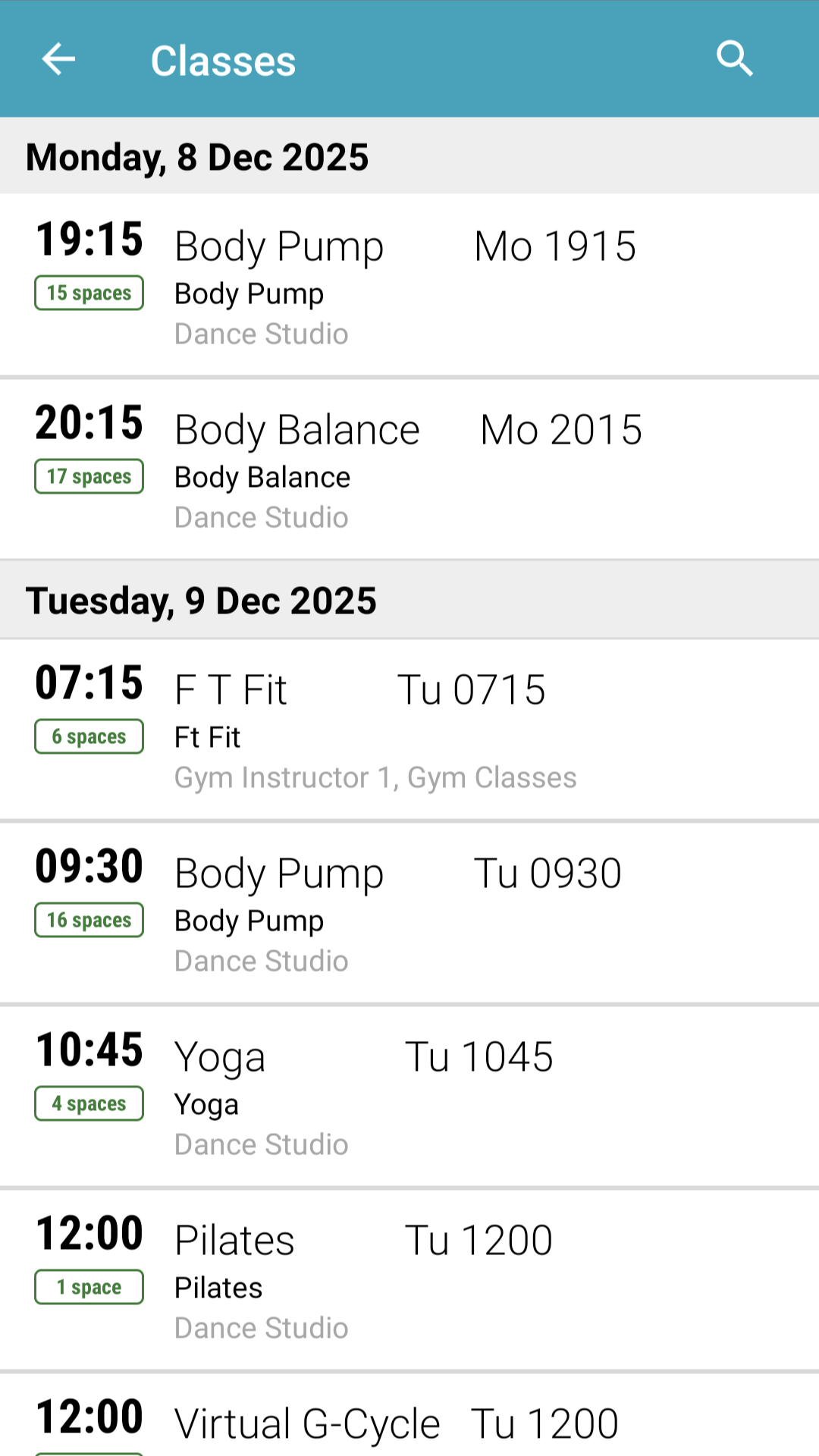Tap Gym Instructor 1, Gym Classes text

pos(375,778)
